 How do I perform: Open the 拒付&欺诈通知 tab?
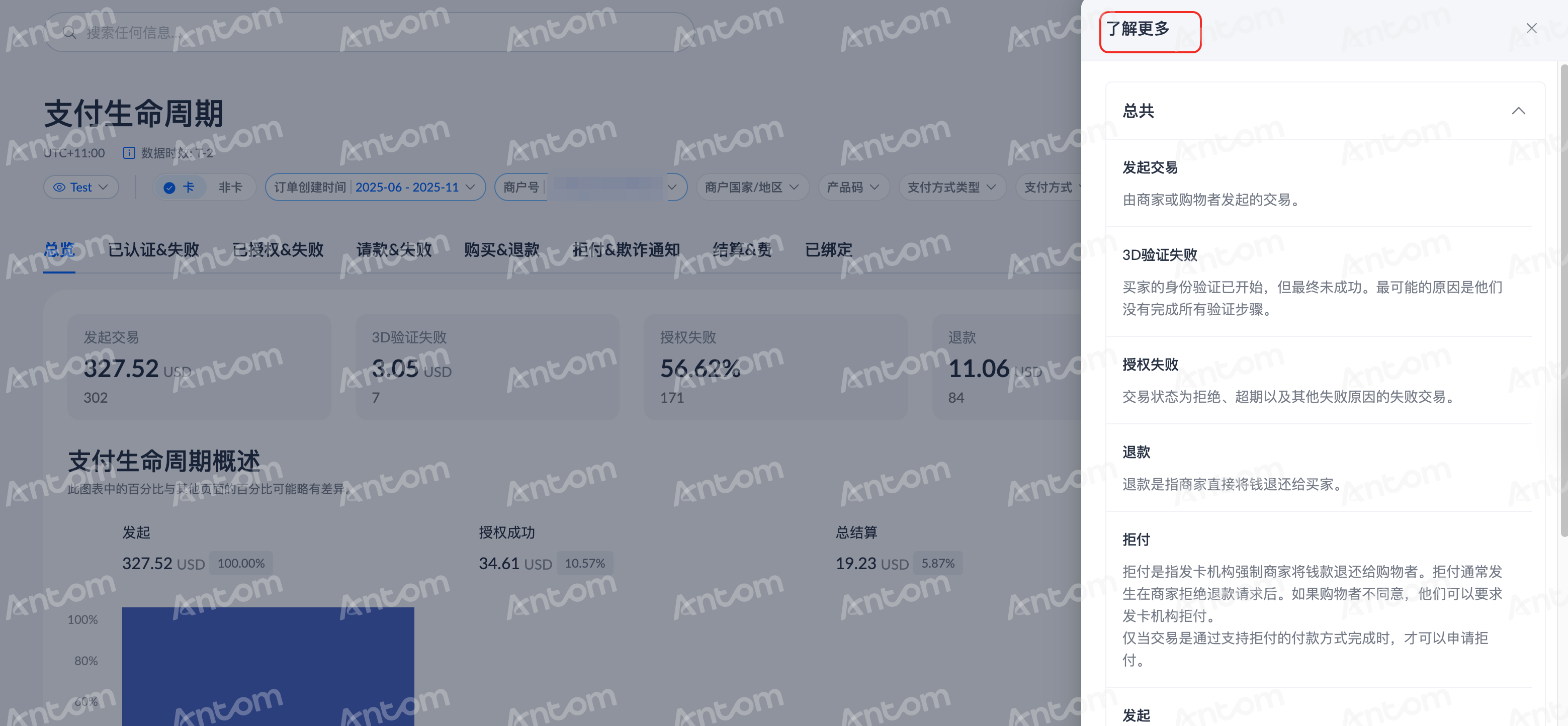coord(626,249)
